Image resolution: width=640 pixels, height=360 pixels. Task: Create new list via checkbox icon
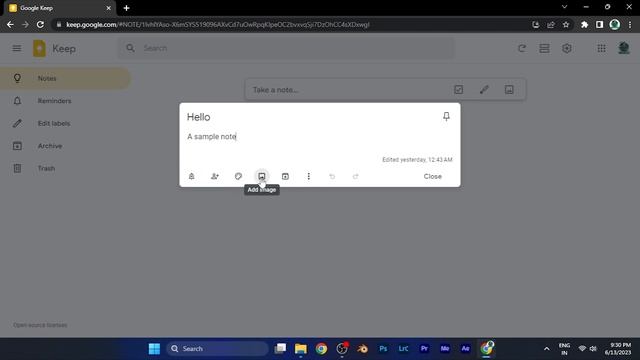(x=458, y=89)
